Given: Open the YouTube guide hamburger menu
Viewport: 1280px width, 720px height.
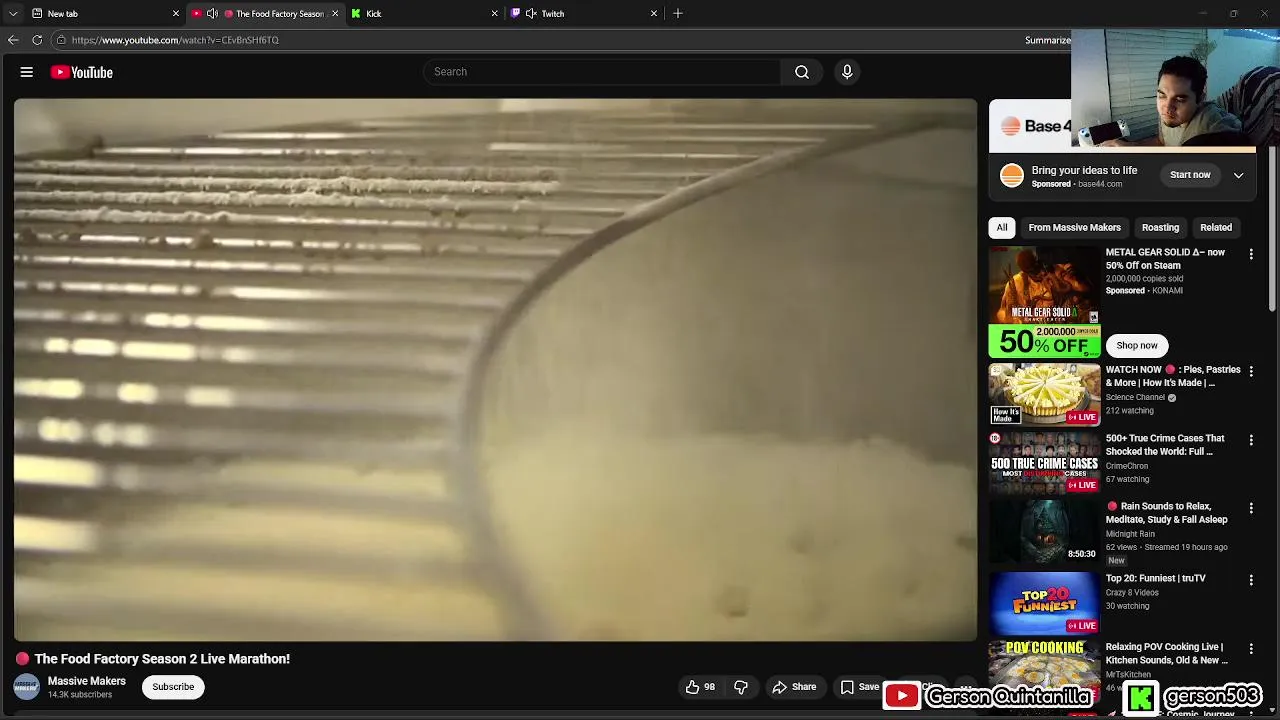Looking at the screenshot, I should point(27,72).
